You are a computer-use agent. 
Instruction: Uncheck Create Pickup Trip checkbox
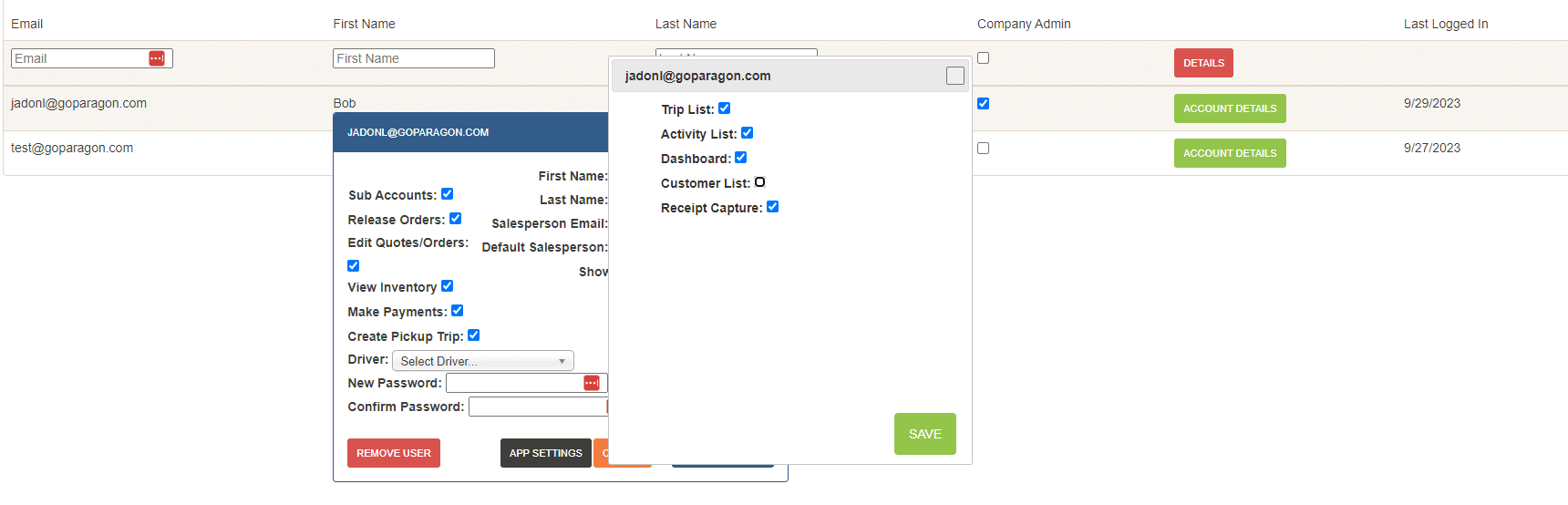(x=473, y=335)
